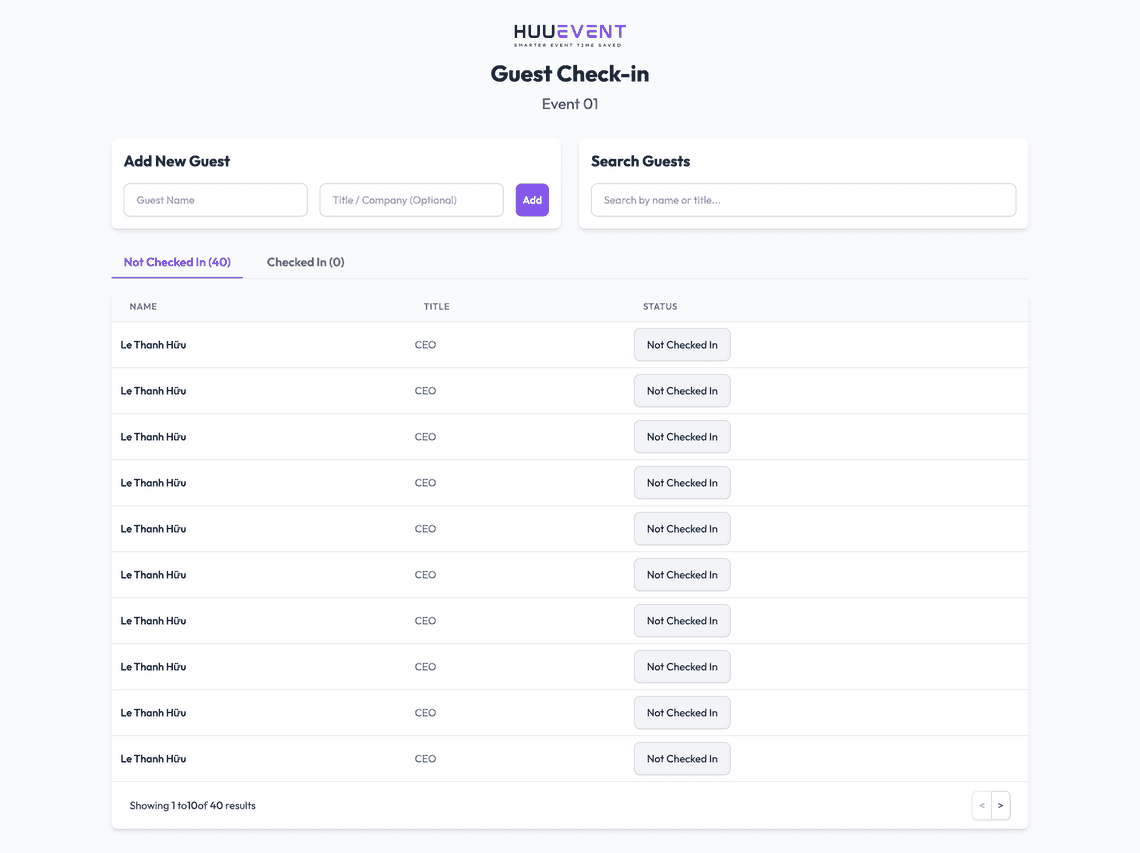Image resolution: width=1140 pixels, height=853 pixels.
Task: Switch to the Not Checked In (40) tab
Action: (x=177, y=262)
